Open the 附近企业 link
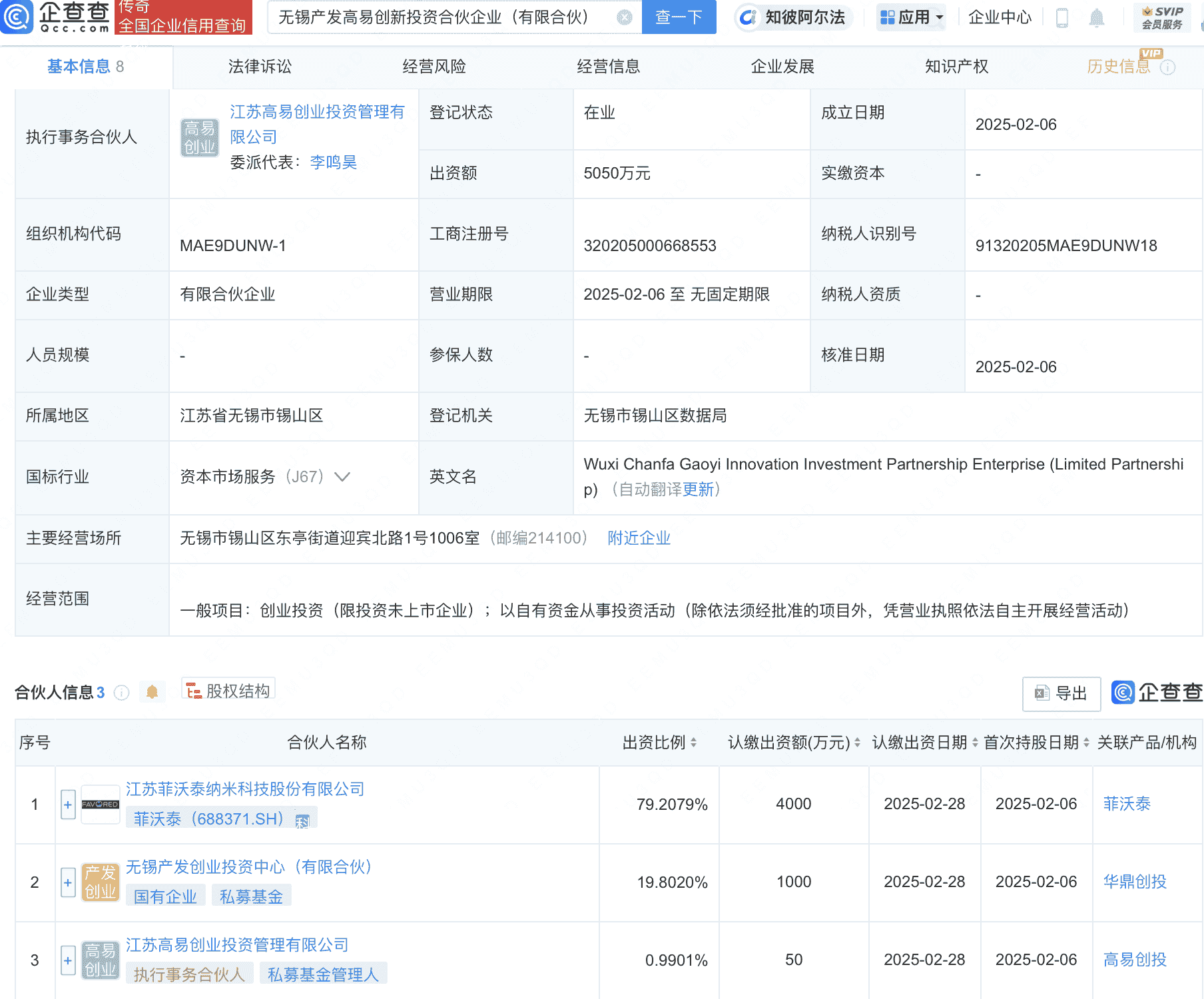1204x999 pixels. click(x=639, y=538)
